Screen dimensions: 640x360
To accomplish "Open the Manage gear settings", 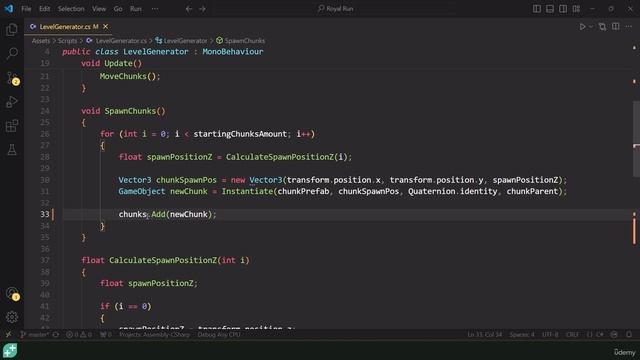I will click(12, 317).
